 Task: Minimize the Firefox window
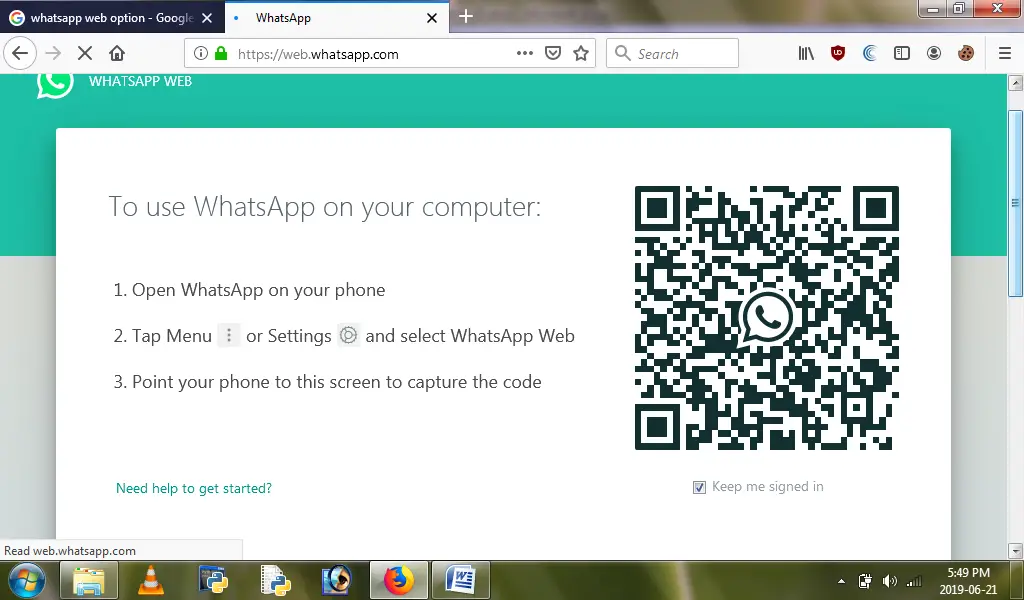933,8
